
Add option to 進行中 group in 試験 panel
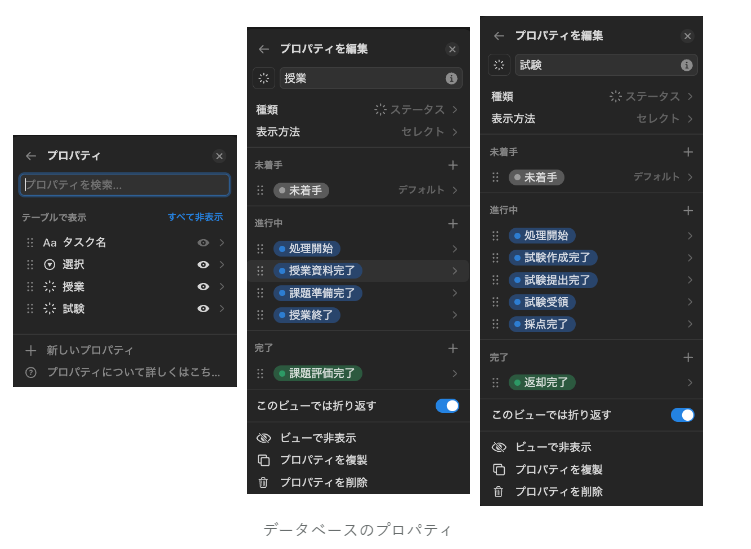coord(688,211)
